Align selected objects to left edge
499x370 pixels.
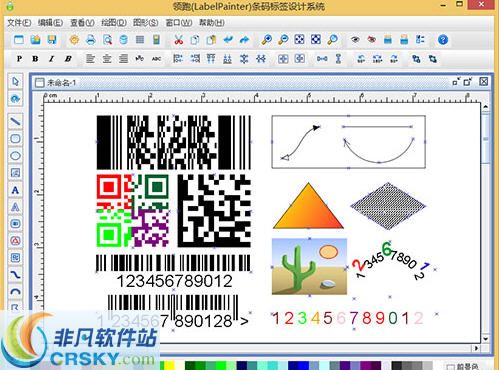[178, 59]
